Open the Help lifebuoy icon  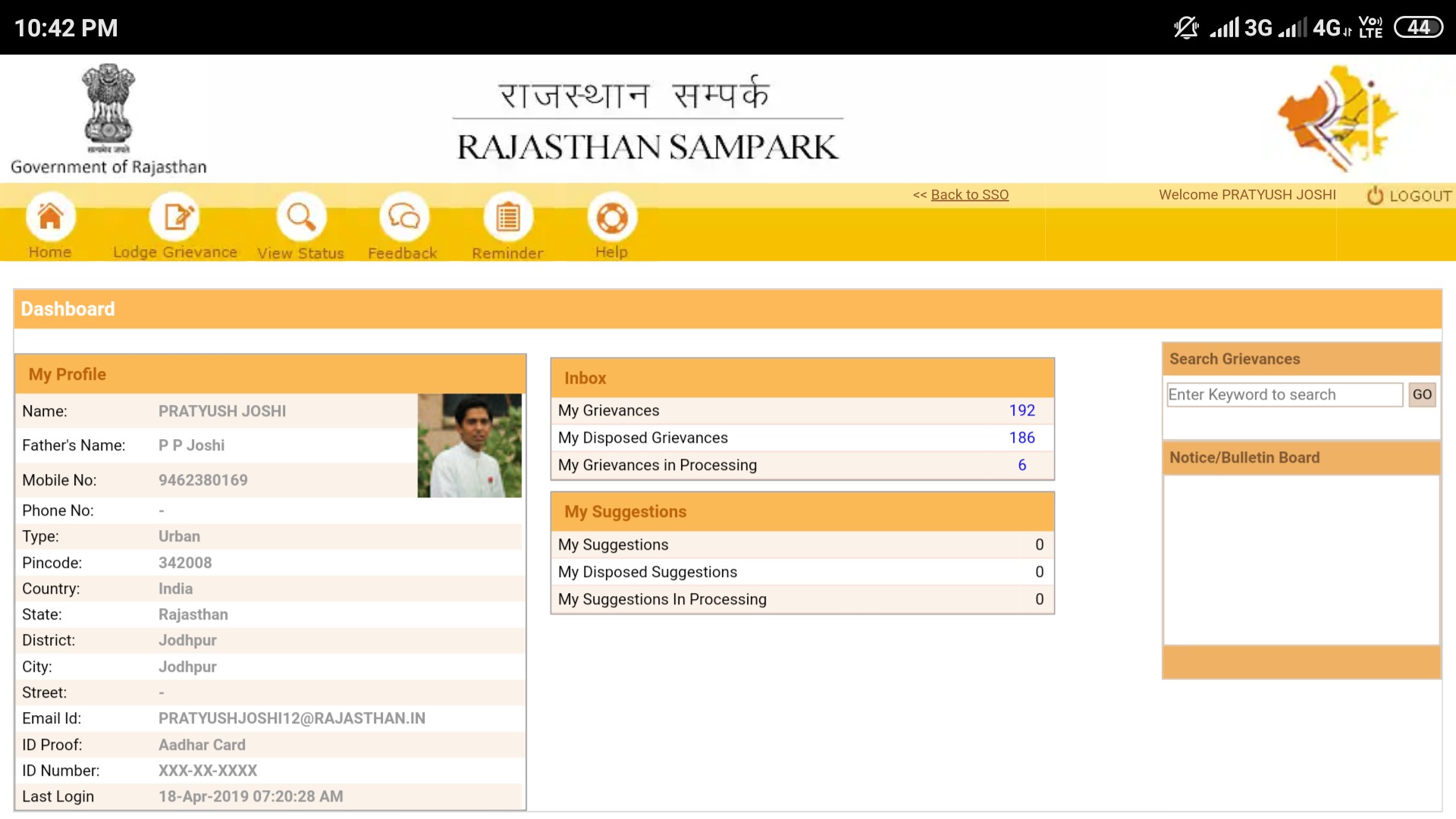[612, 217]
